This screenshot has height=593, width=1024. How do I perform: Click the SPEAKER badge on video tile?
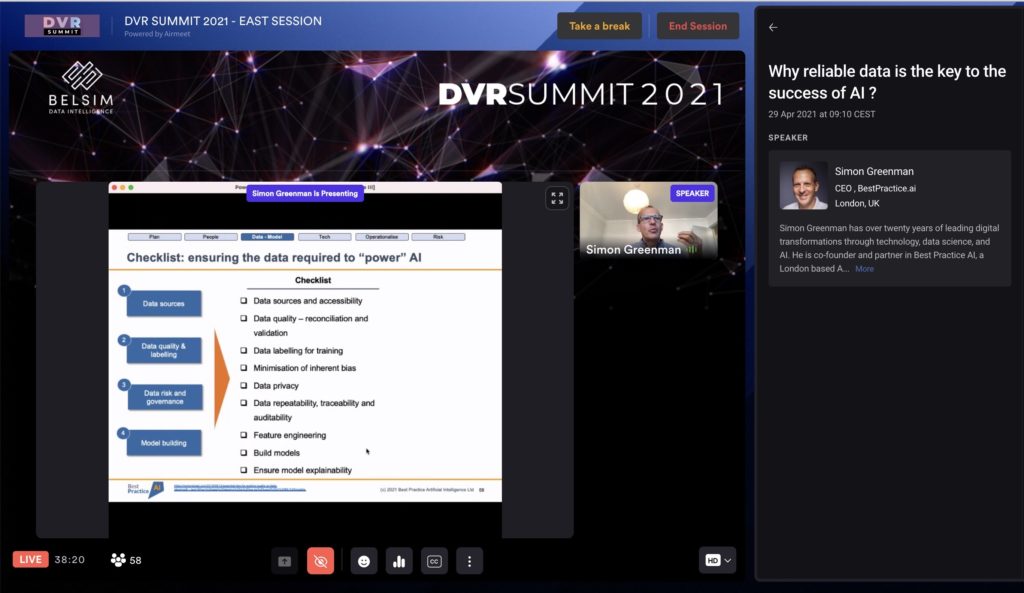pyautogui.click(x=692, y=193)
